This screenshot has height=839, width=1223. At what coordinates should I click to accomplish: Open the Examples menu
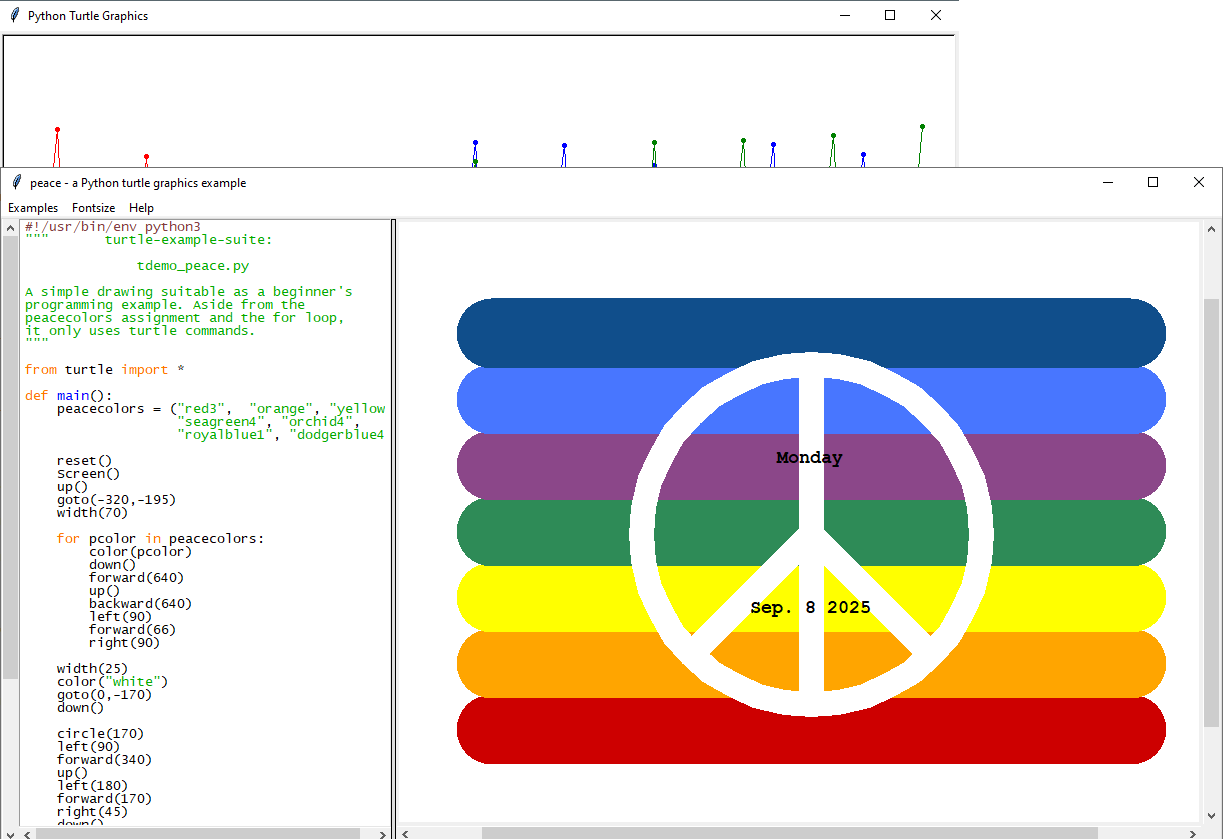coord(33,208)
